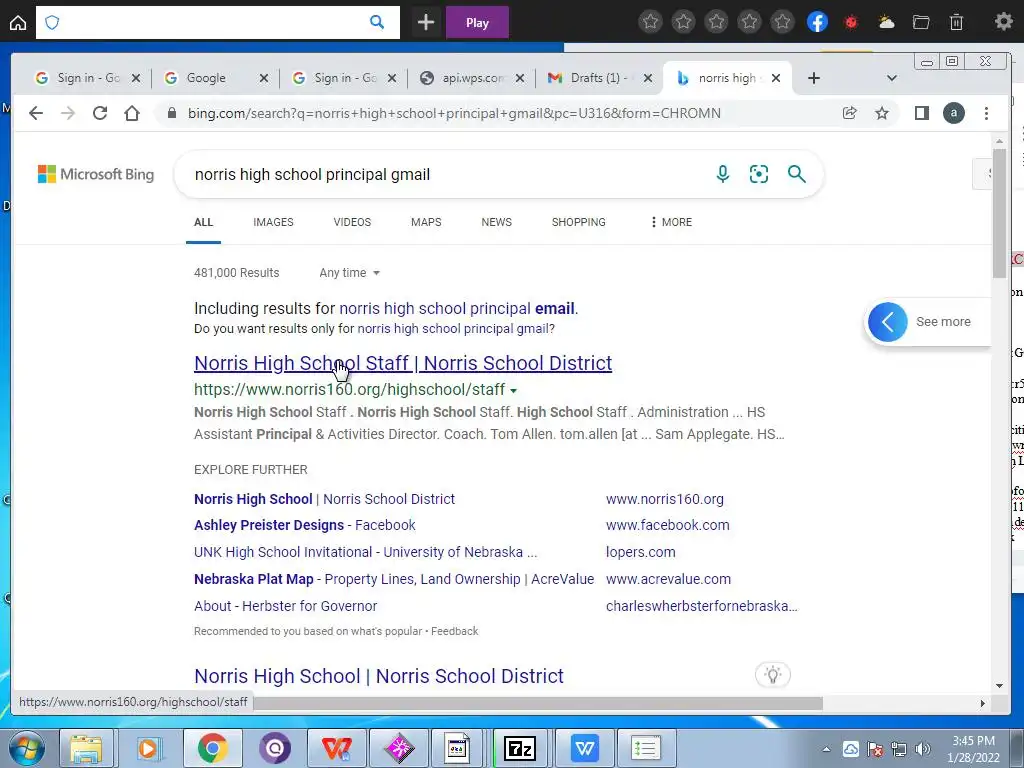This screenshot has height=768, width=1024.
Task: Select the VIDEOS search tab
Action: click(x=352, y=222)
